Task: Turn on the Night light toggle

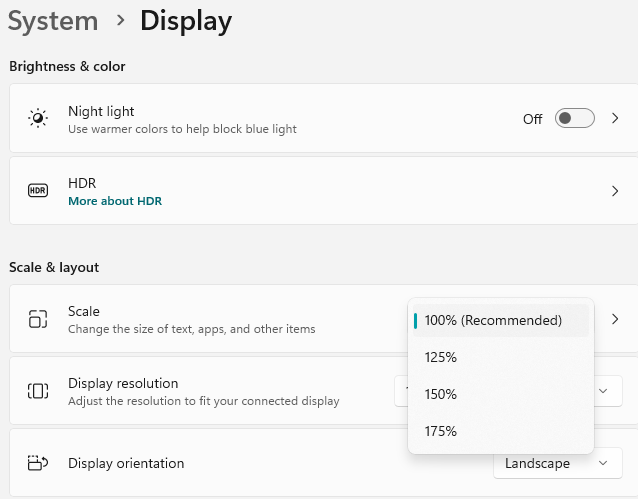Action: [575, 119]
